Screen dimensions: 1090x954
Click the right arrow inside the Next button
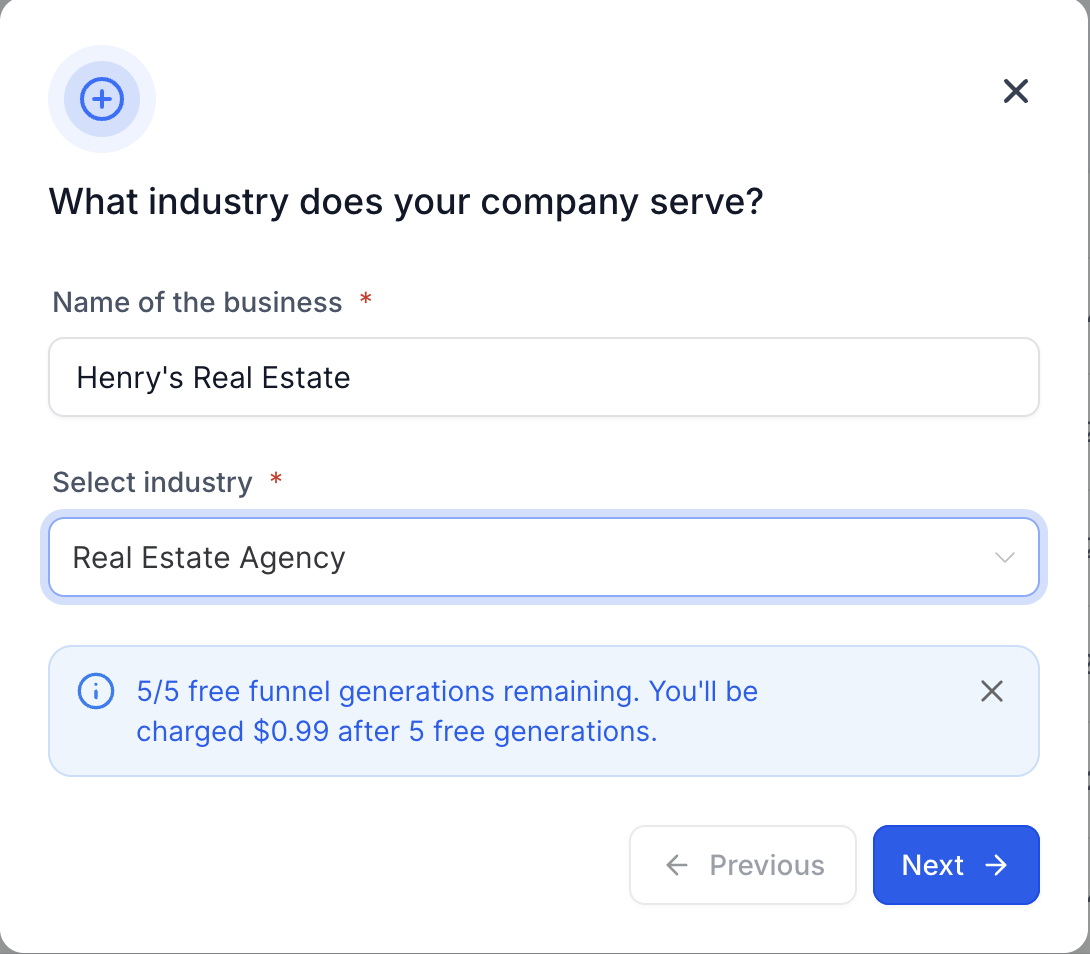998,865
